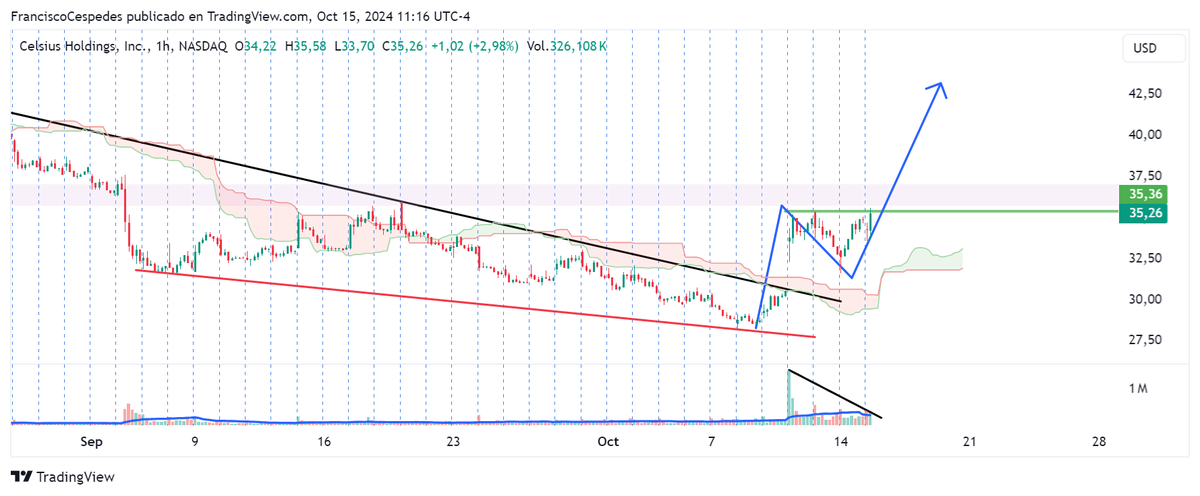This screenshot has height=496, width=1200.
Task: Click the 30,00 price axis label
Action: click(1144, 299)
